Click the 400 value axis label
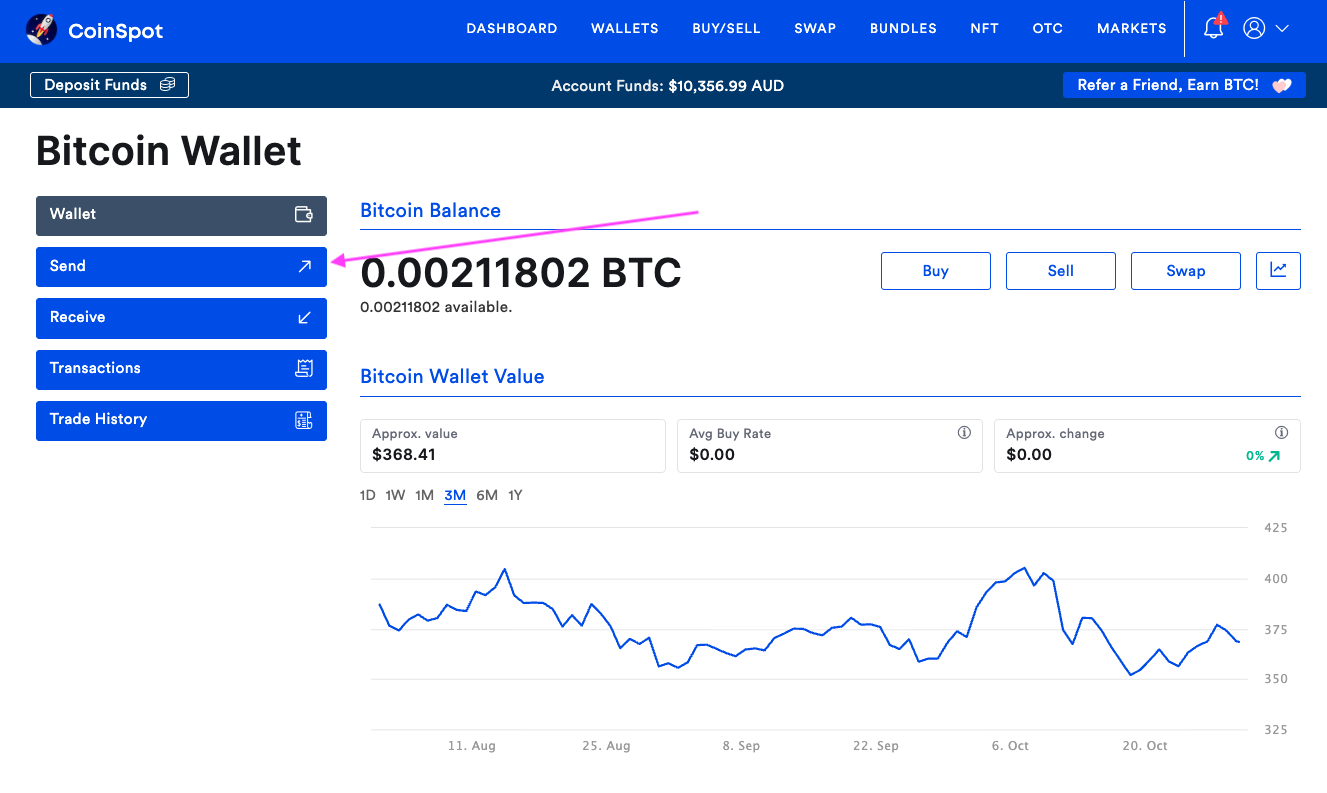 pos(1274,579)
